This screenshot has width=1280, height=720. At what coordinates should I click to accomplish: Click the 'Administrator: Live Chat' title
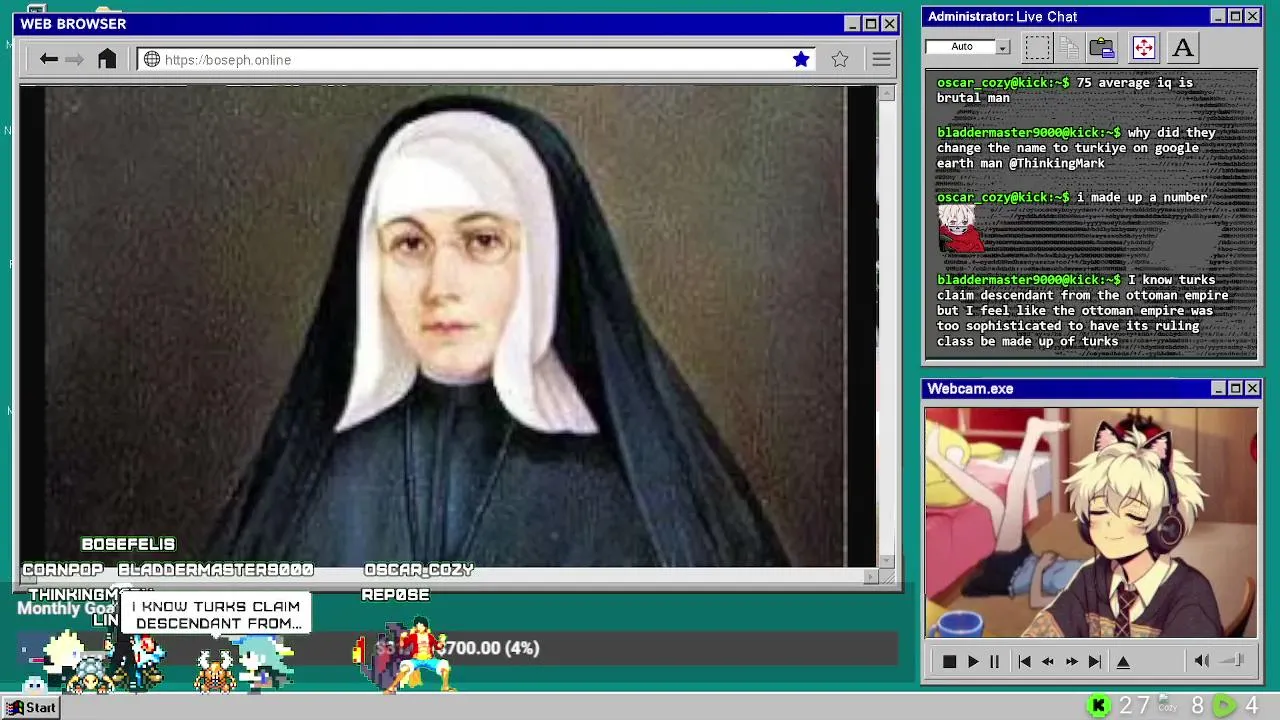pyautogui.click(x=1002, y=16)
